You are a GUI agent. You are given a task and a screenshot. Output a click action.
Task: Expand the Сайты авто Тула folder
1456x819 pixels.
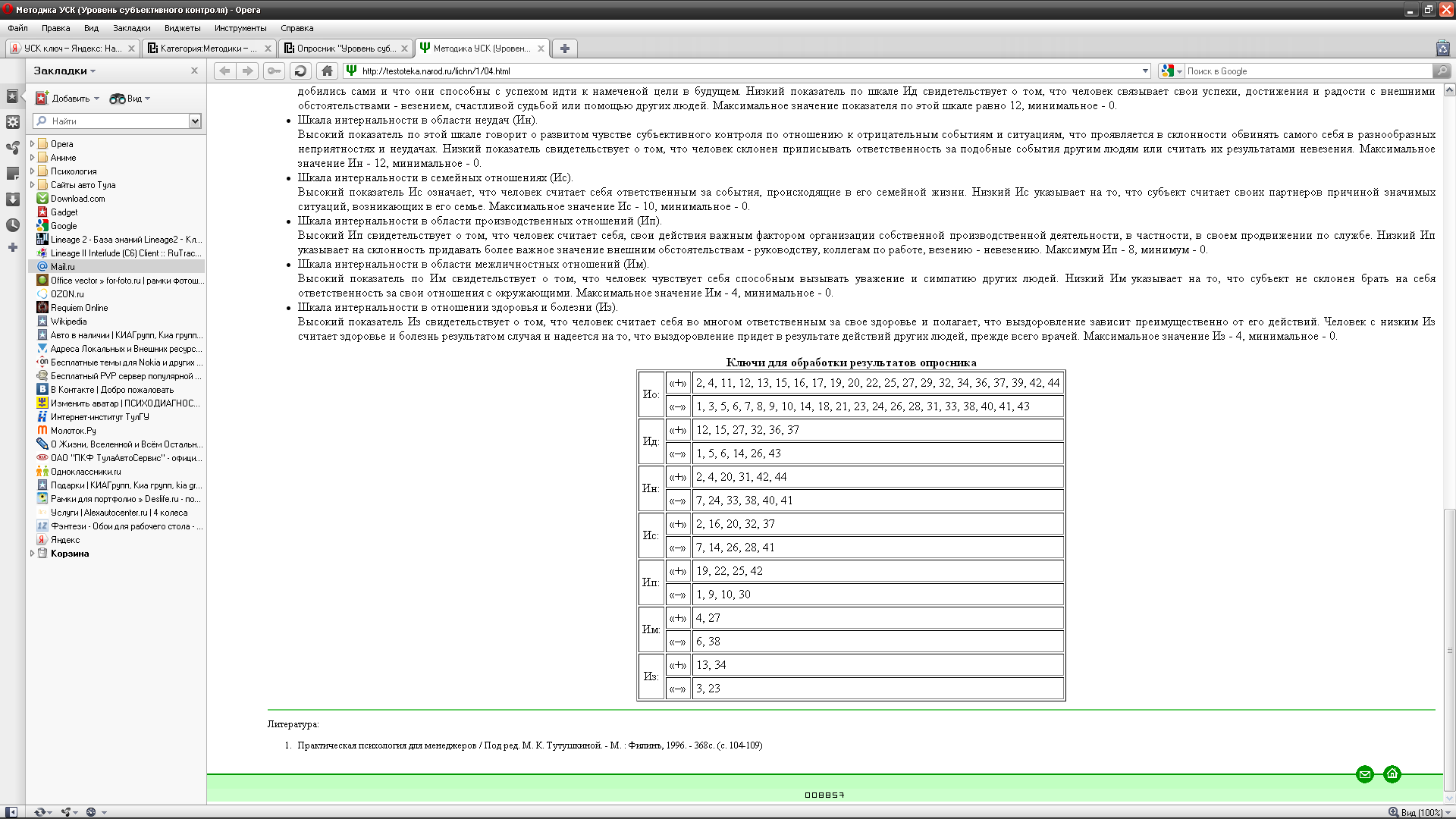(x=32, y=185)
